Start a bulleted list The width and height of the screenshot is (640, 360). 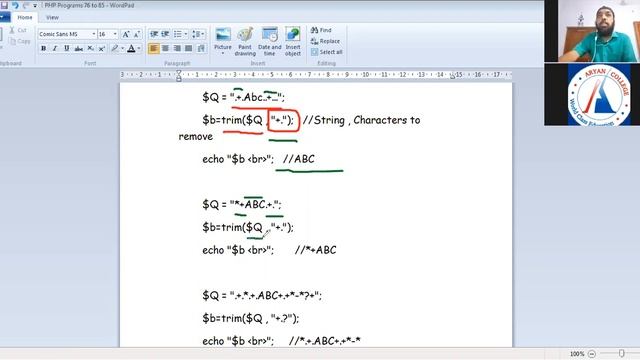(178, 34)
